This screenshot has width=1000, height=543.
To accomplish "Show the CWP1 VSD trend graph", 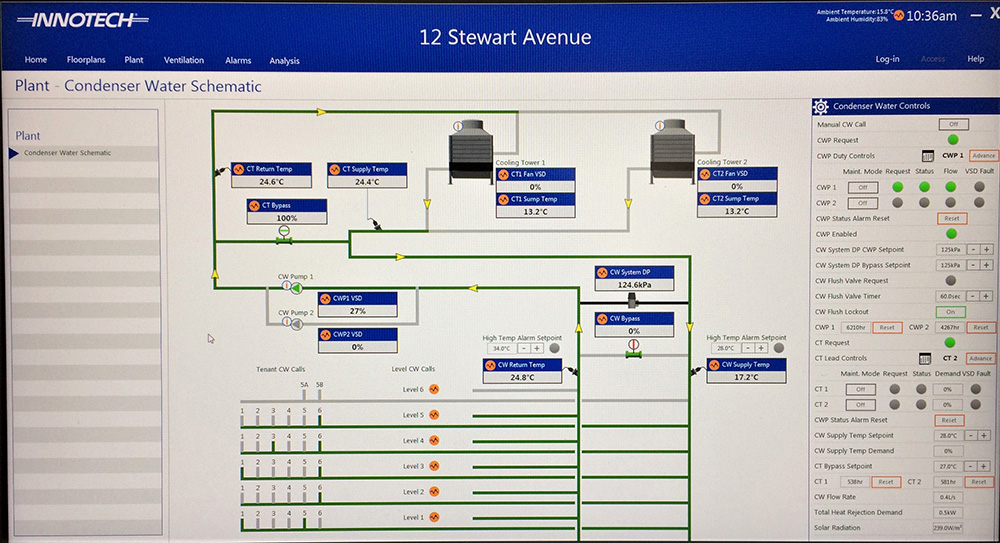I will 325,298.
